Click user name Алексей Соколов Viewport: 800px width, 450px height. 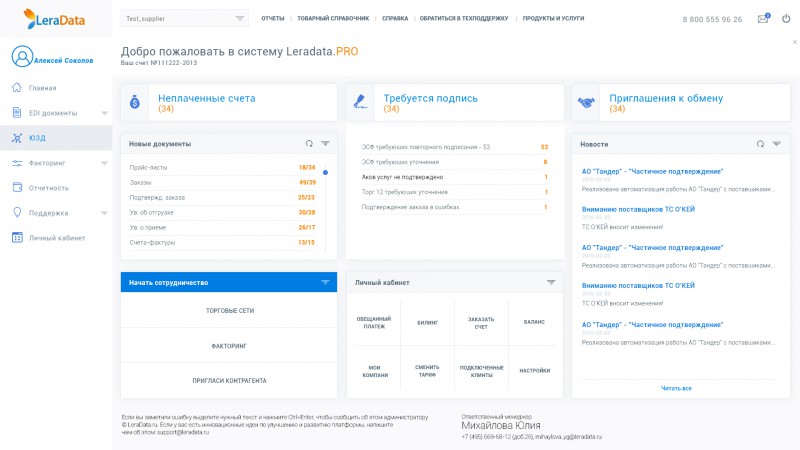[x=64, y=60]
